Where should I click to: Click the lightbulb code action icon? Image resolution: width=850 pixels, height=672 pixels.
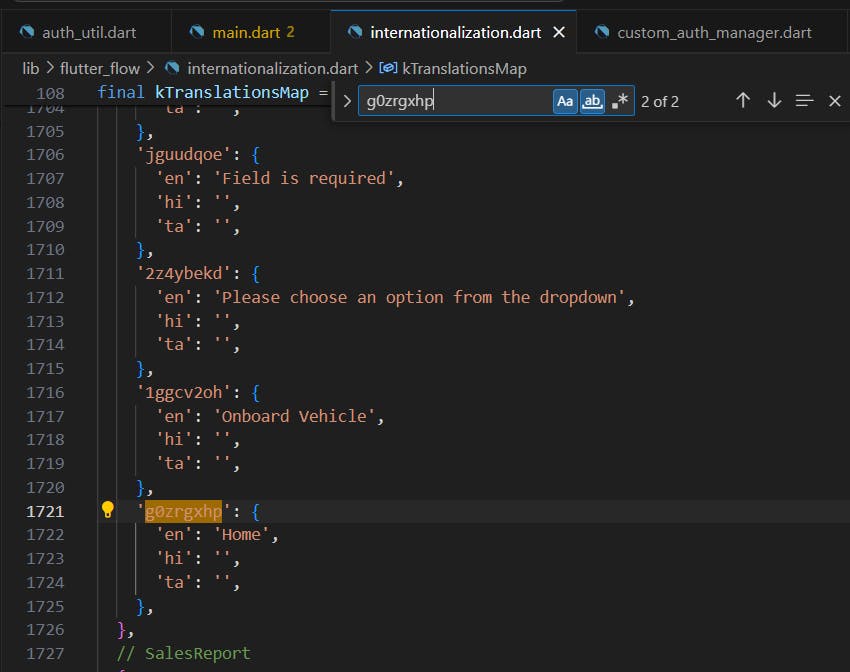tap(108, 510)
